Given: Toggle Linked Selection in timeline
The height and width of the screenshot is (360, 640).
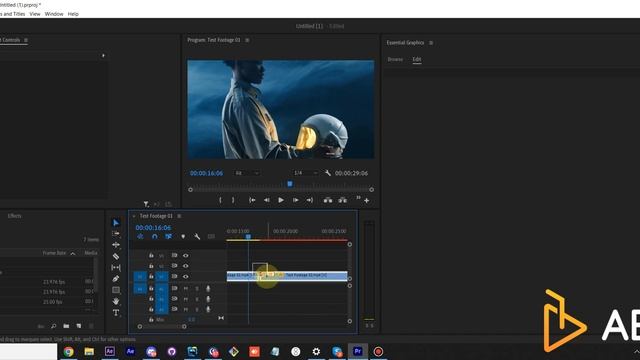Looking at the screenshot, I should [169, 237].
